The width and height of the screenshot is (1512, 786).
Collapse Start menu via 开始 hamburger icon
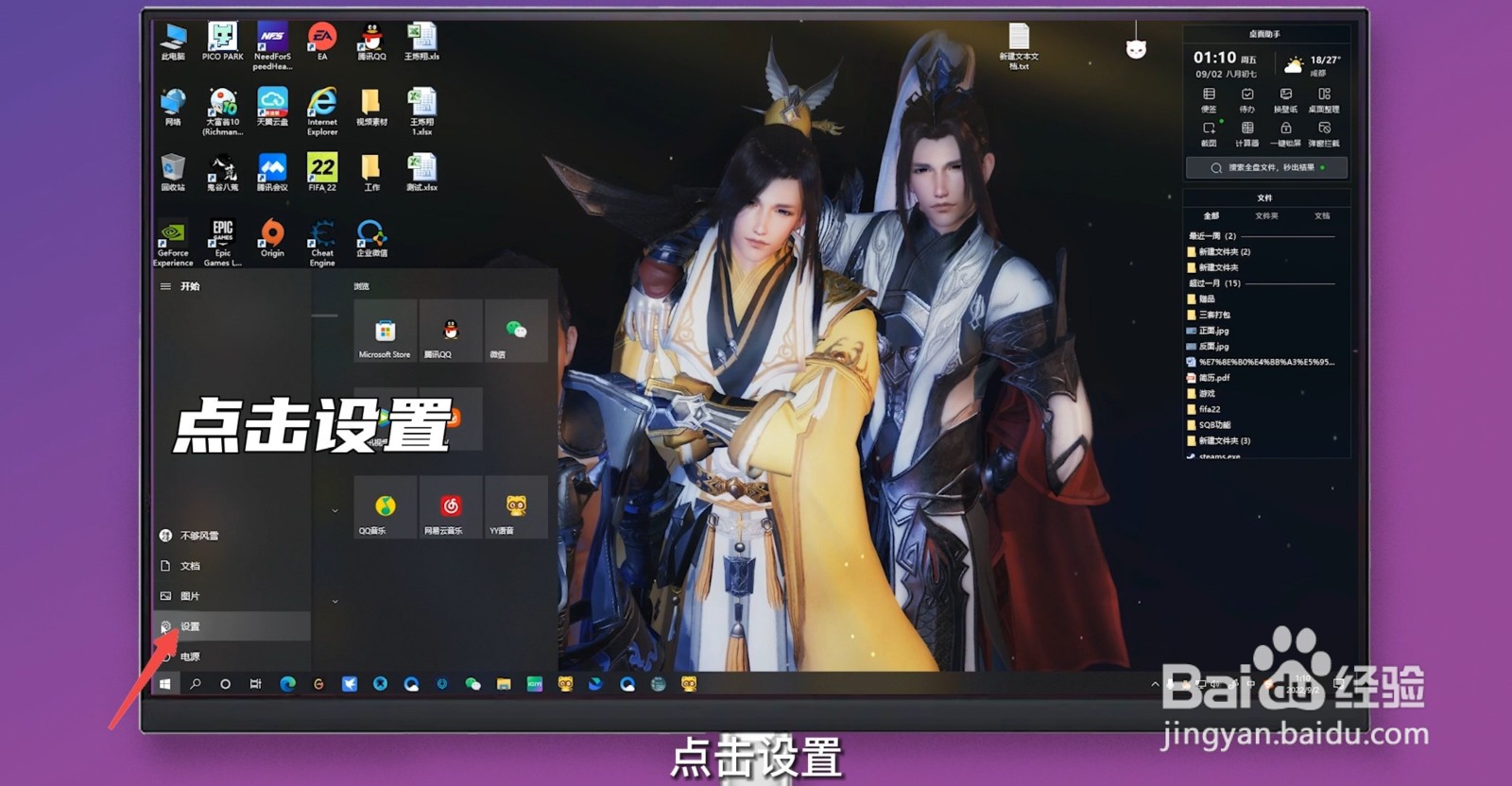pos(165,286)
